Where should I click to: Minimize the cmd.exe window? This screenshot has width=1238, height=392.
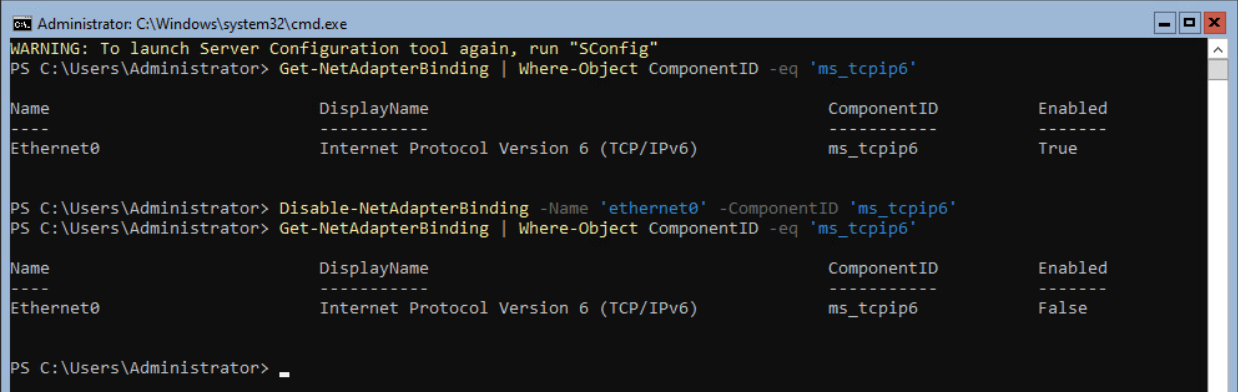click(1165, 22)
